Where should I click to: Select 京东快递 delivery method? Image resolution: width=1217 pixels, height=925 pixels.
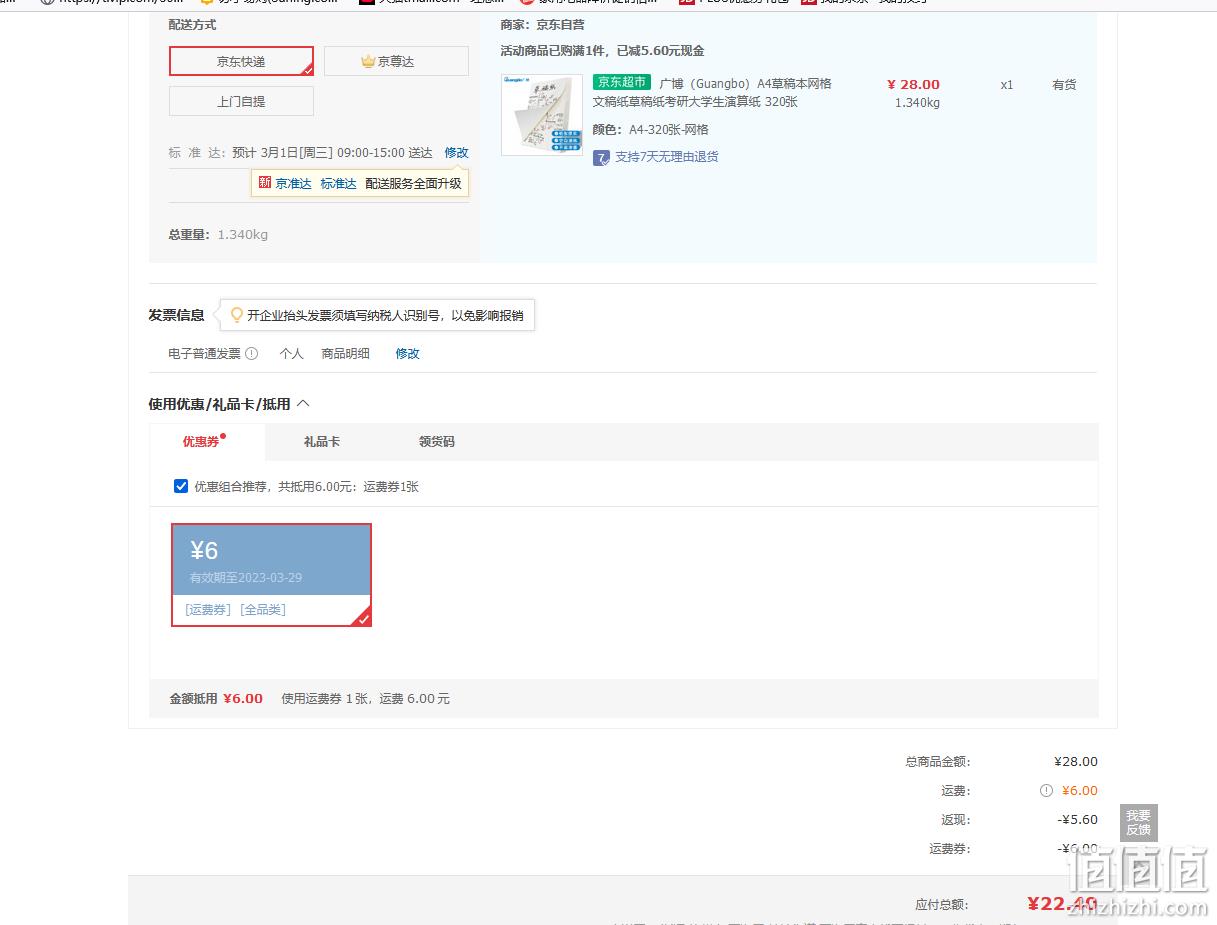click(241, 61)
